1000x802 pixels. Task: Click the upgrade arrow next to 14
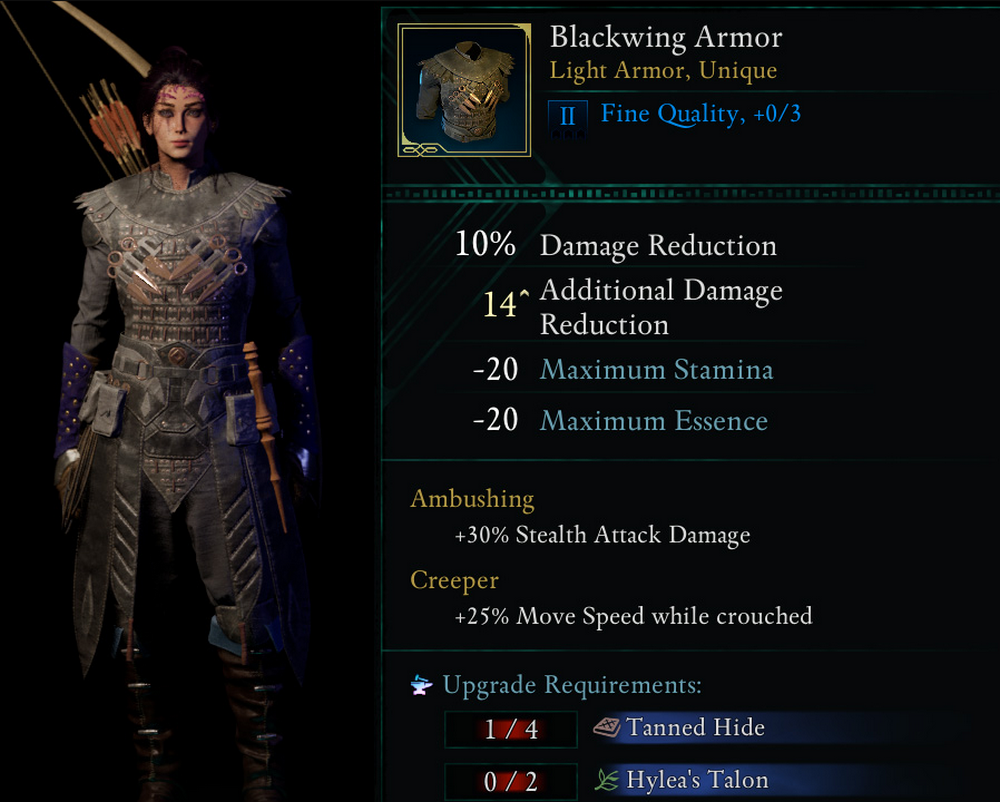(x=524, y=295)
